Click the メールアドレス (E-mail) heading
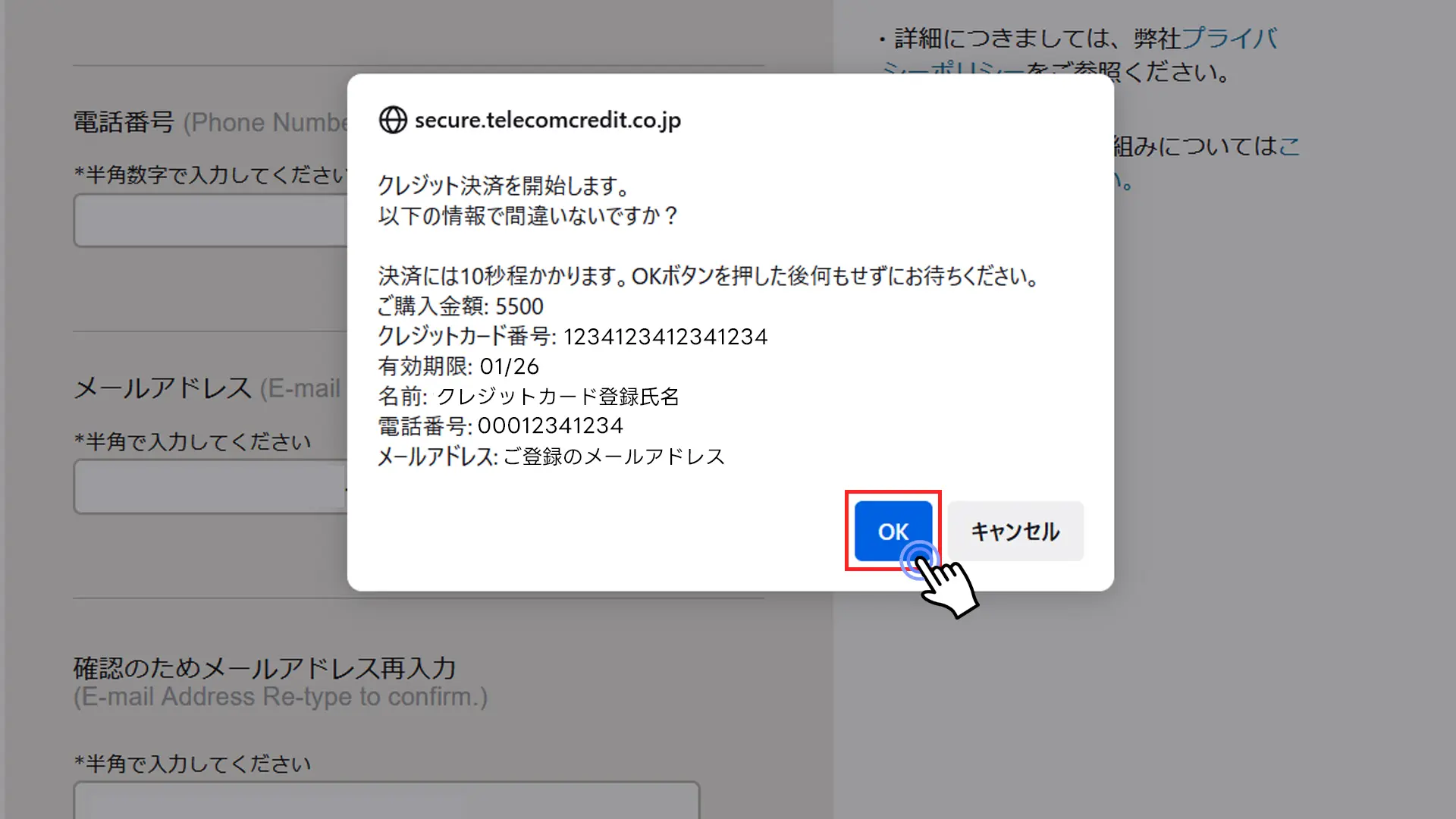 coord(208,388)
